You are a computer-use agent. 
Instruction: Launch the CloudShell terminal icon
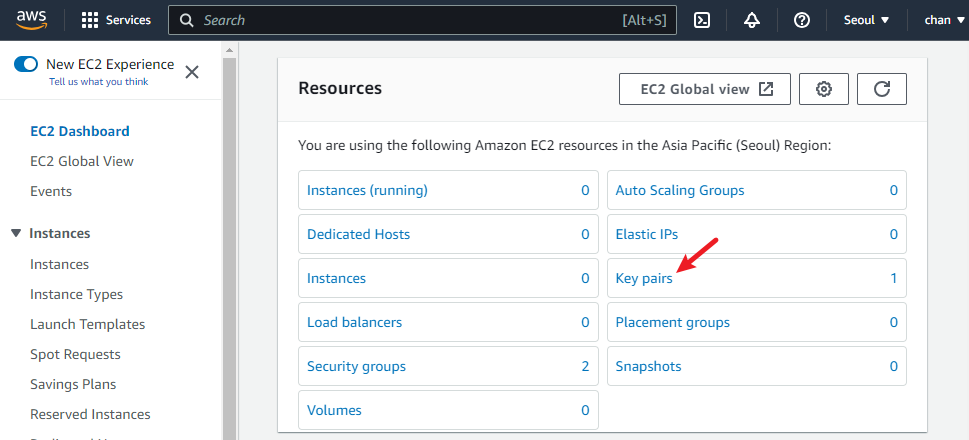pyautogui.click(x=702, y=20)
